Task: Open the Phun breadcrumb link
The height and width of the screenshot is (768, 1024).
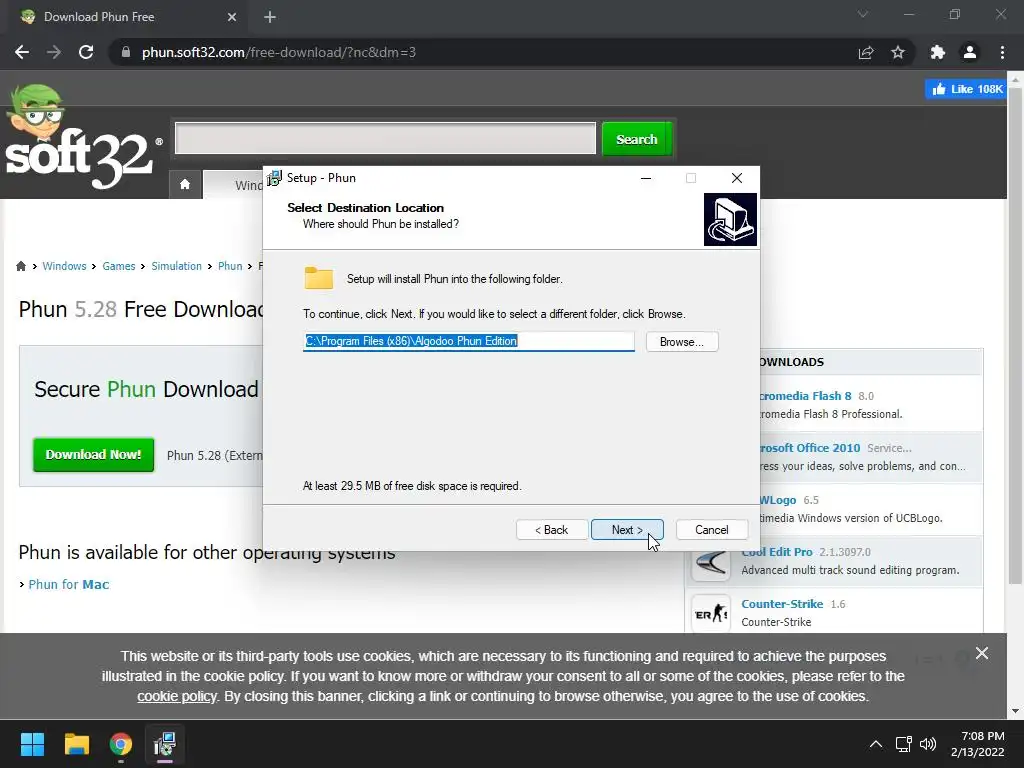Action: click(x=230, y=266)
